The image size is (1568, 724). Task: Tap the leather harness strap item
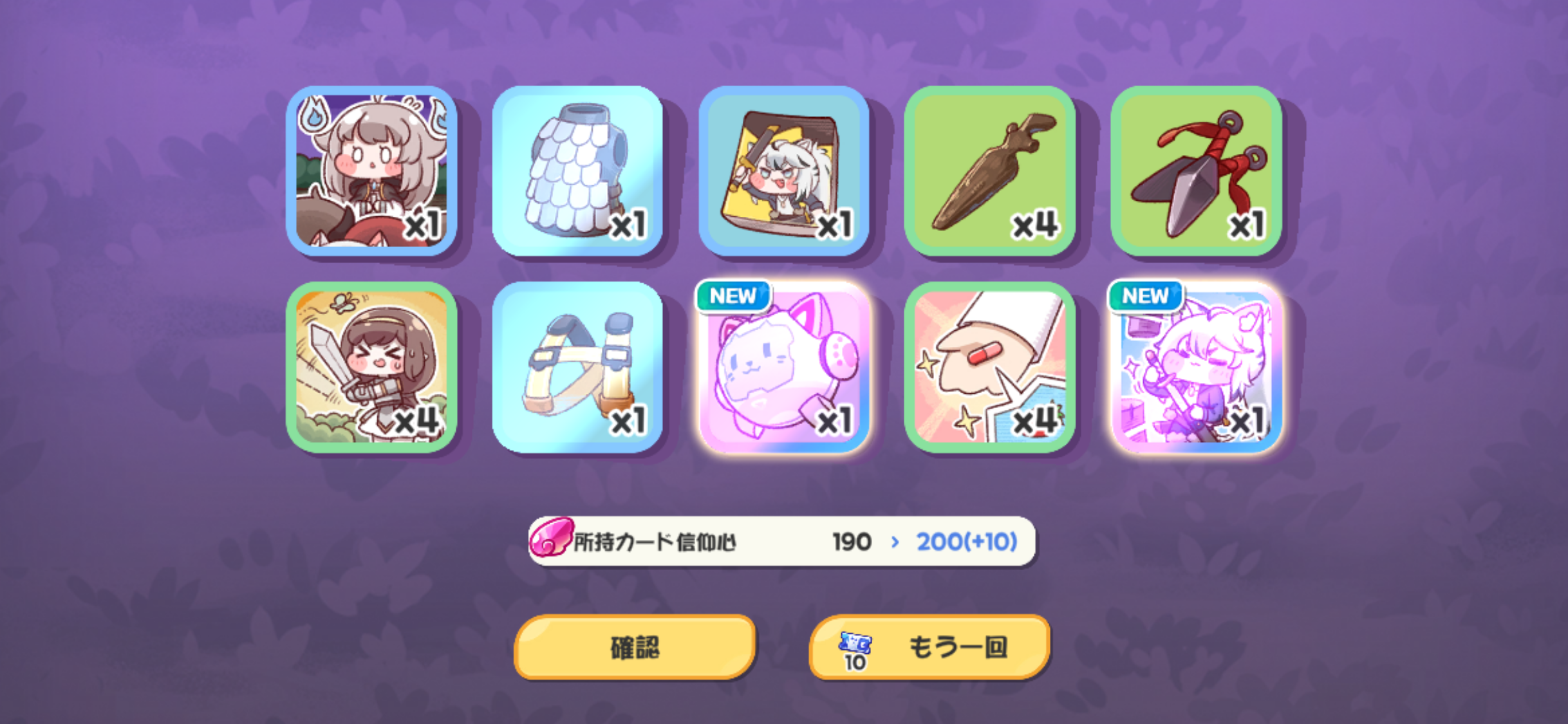click(x=577, y=367)
